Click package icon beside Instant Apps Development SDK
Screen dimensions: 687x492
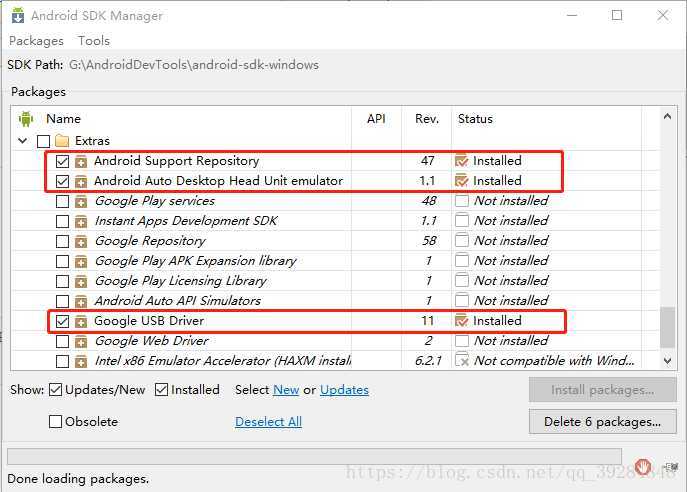(81, 222)
